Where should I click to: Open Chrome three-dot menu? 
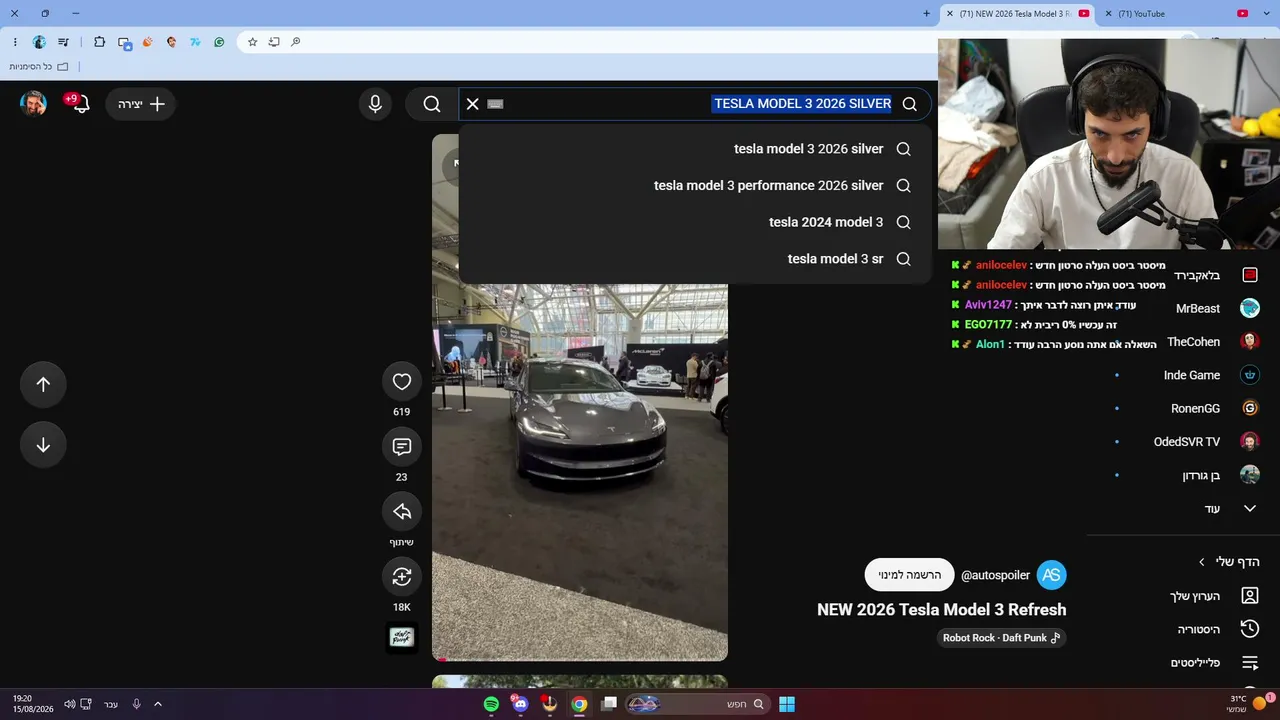15,42
